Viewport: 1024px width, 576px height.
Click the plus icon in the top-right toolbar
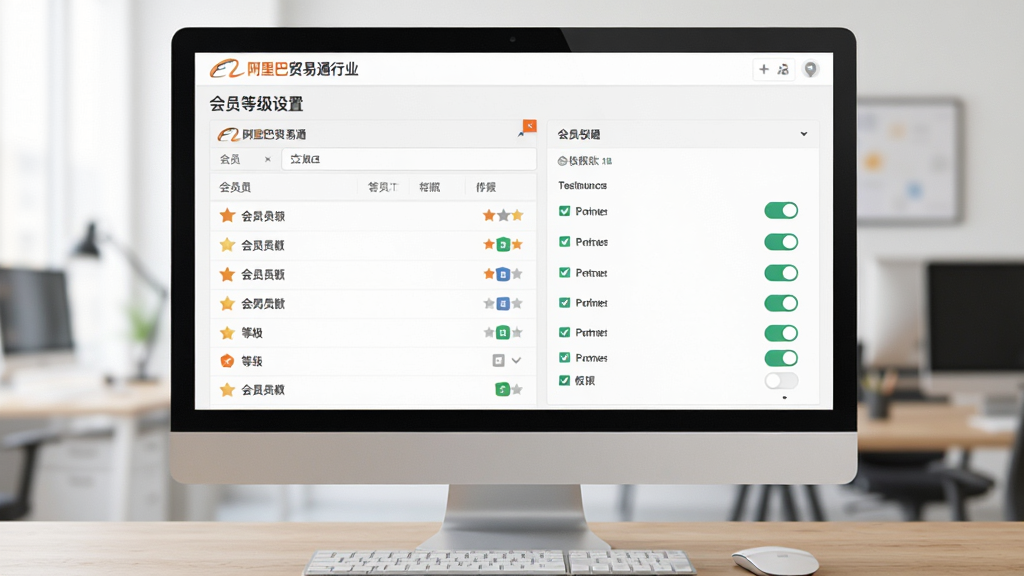point(763,69)
